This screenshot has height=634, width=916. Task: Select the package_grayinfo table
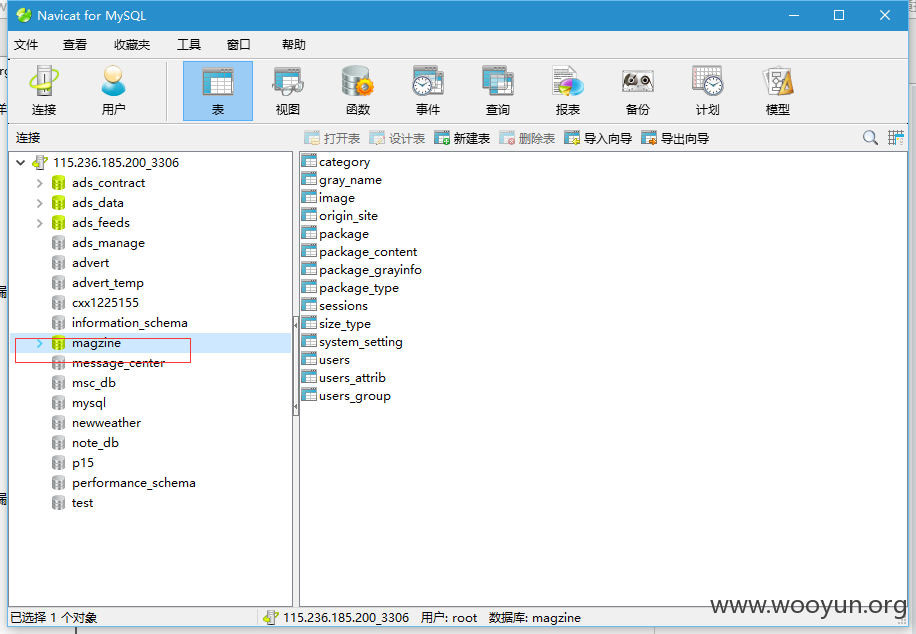(x=362, y=270)
